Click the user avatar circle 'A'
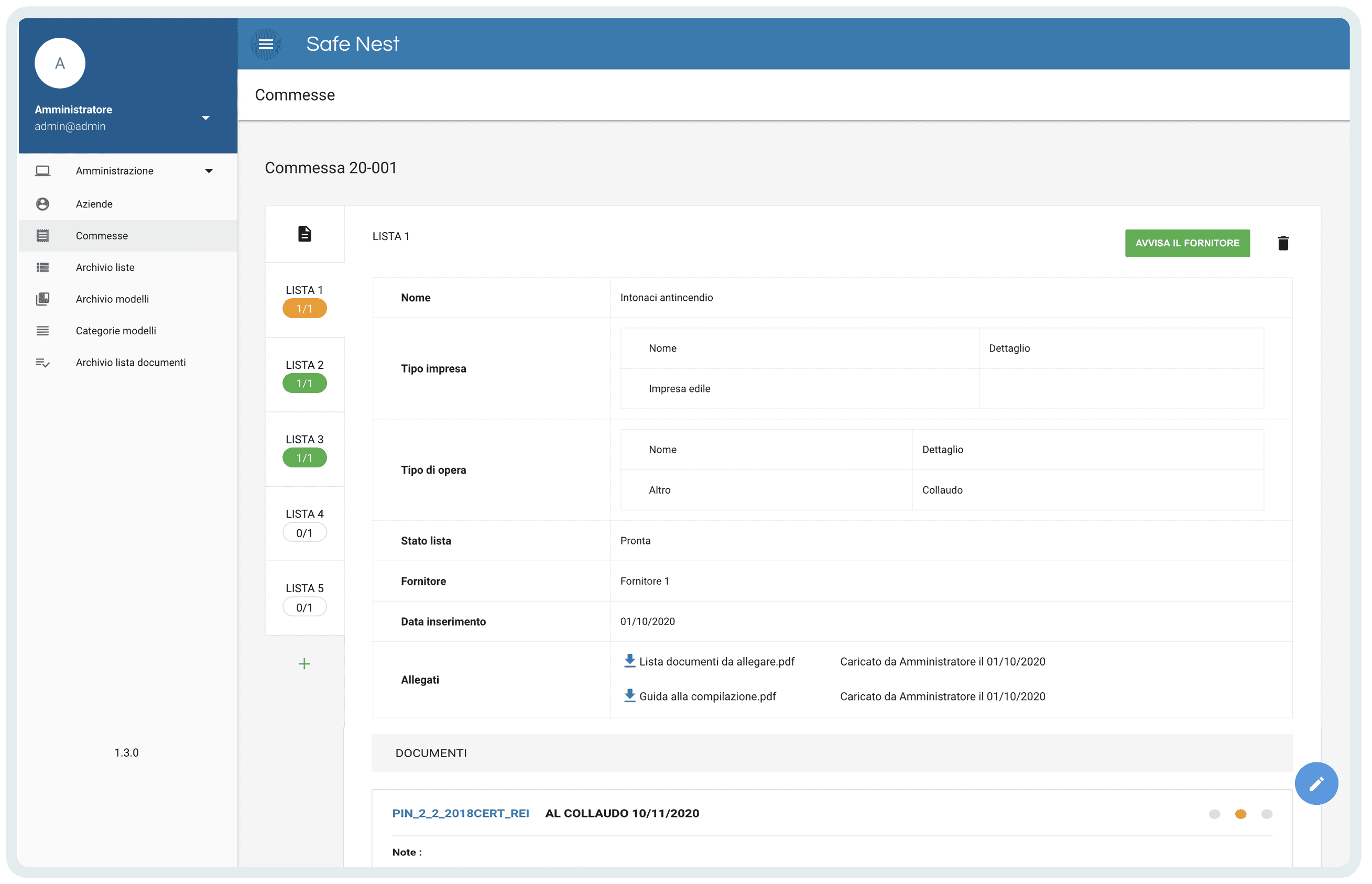The width and height of the screenshot is (1372, 884). 60,63
